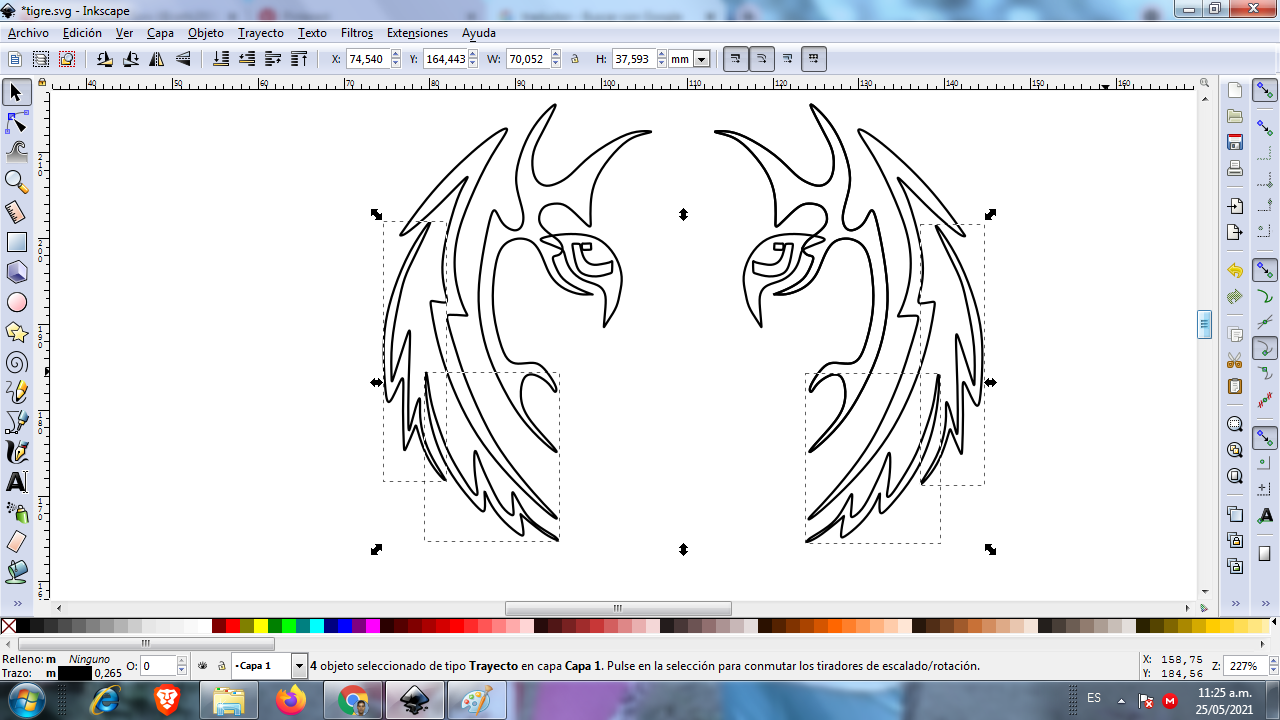Undo last action with yellow arrow

coord(1235,271)
